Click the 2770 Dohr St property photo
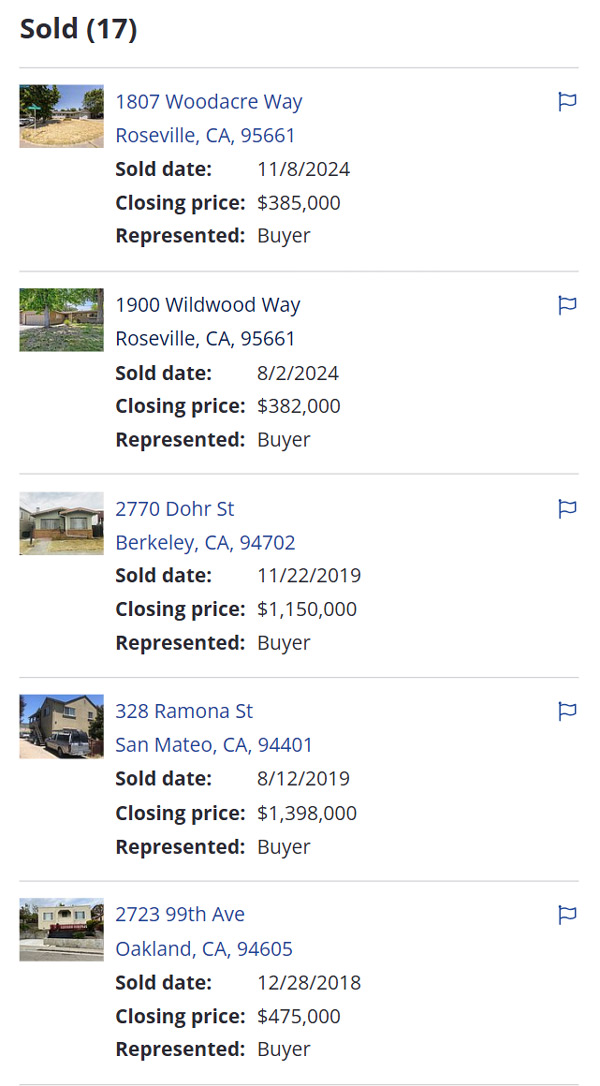This screenshot has width=600, height=1086. point(61,523)
